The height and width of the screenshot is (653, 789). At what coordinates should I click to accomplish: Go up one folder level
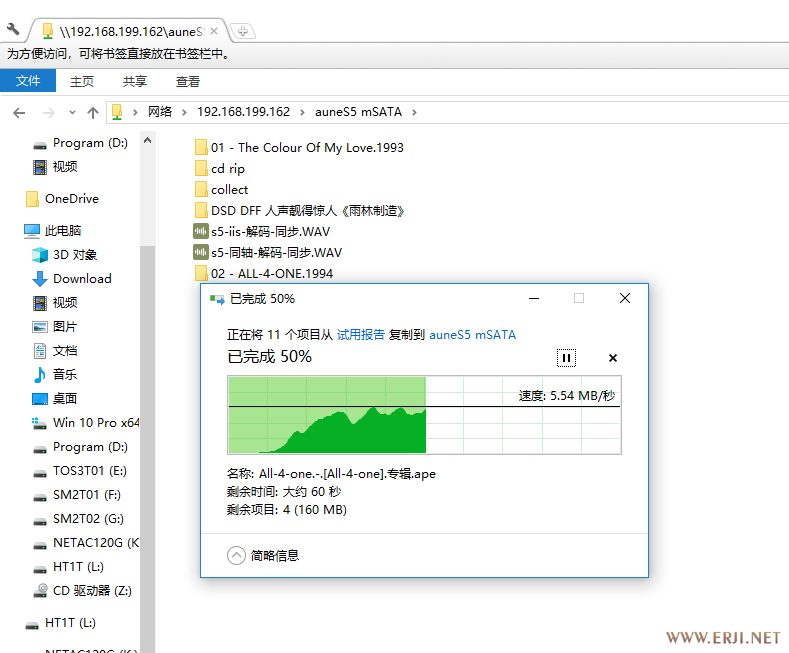click(93, 113)
